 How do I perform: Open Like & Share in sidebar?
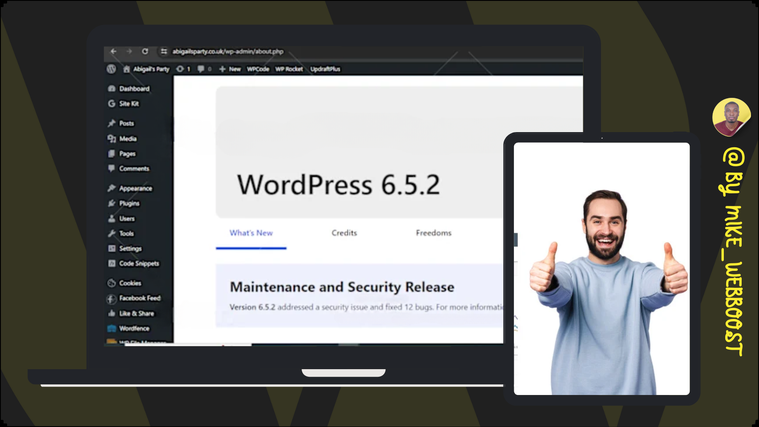(131, 313)
